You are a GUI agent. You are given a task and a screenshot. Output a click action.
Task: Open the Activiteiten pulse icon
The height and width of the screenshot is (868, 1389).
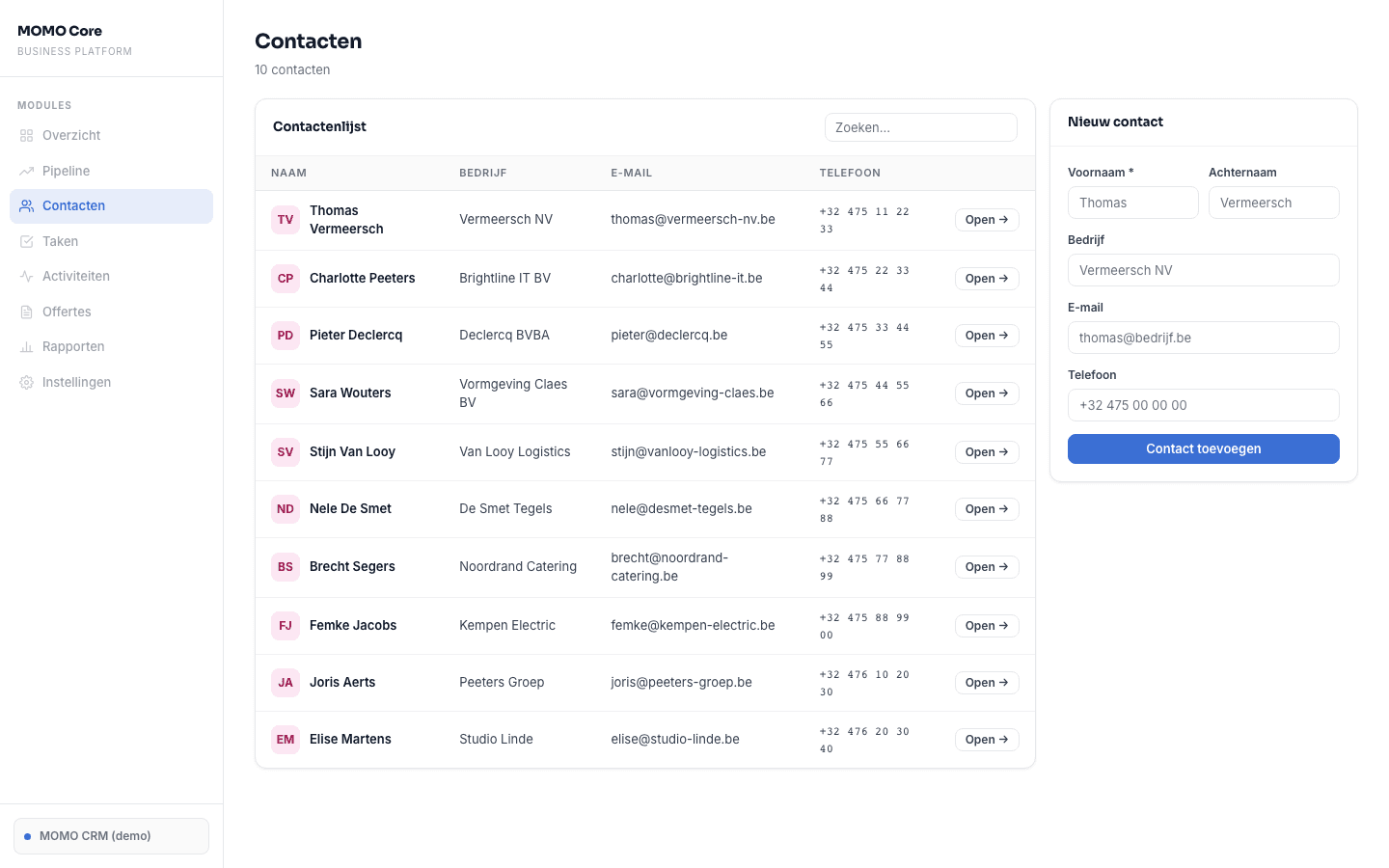pos(26,276)
